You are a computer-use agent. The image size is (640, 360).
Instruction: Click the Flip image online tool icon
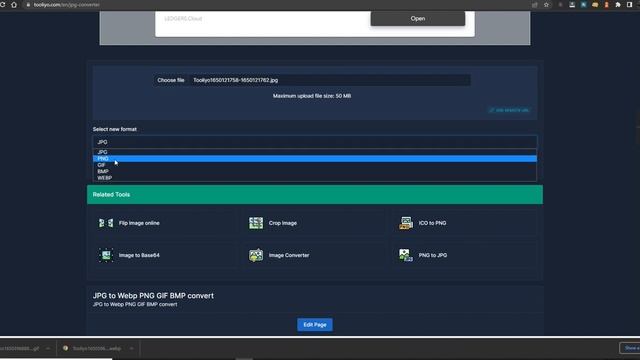(x=106, y=223)
